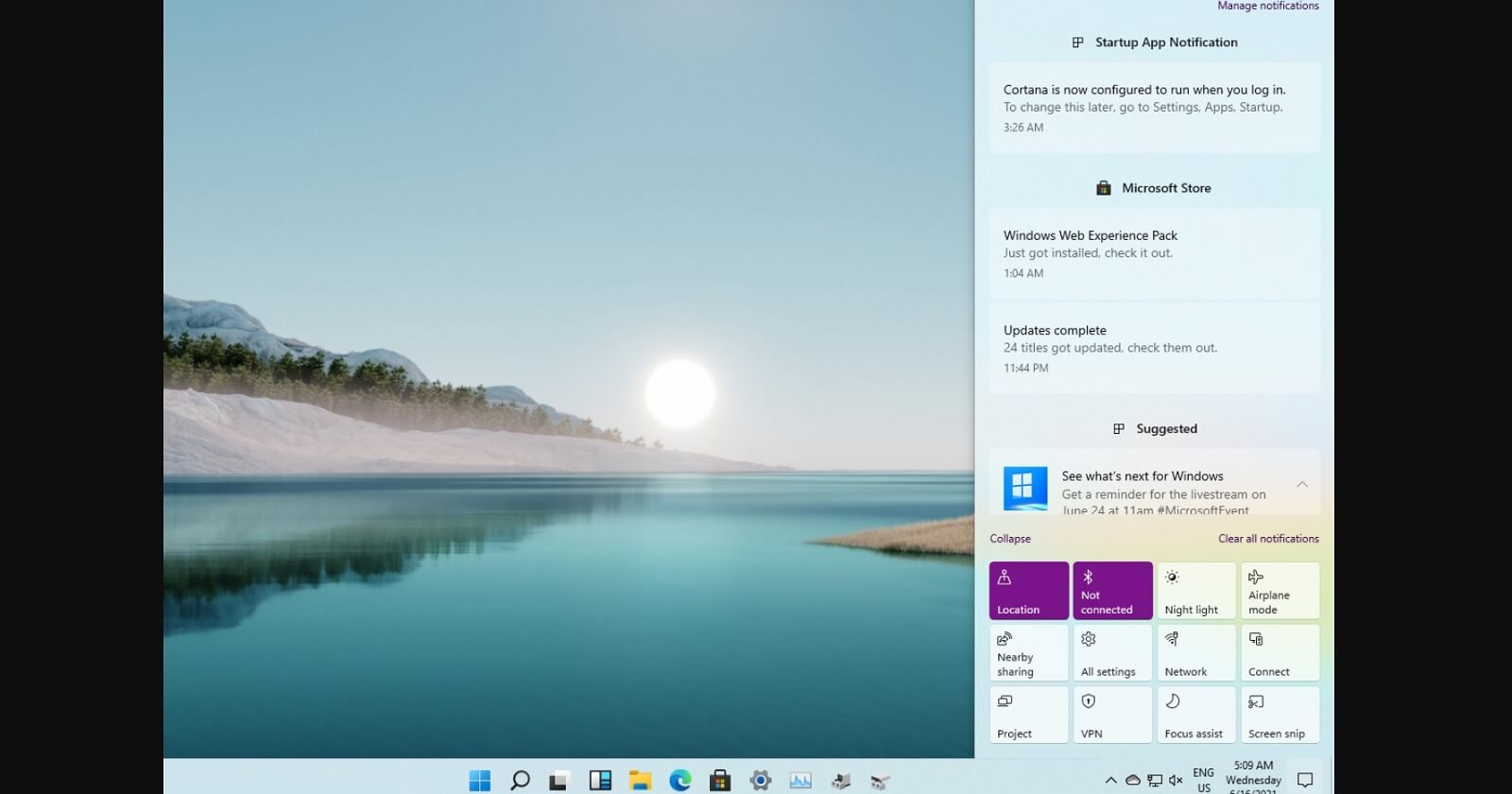This screenshot has width=1512, height=794.
Task: Show hidden system tray icons chevron
Action: pos(1110,781)
